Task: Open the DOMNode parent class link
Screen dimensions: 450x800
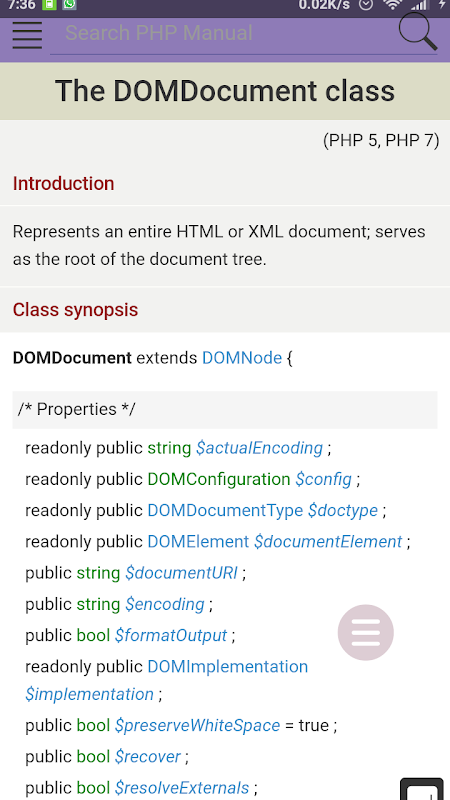Action: click(x=242, y=358)
